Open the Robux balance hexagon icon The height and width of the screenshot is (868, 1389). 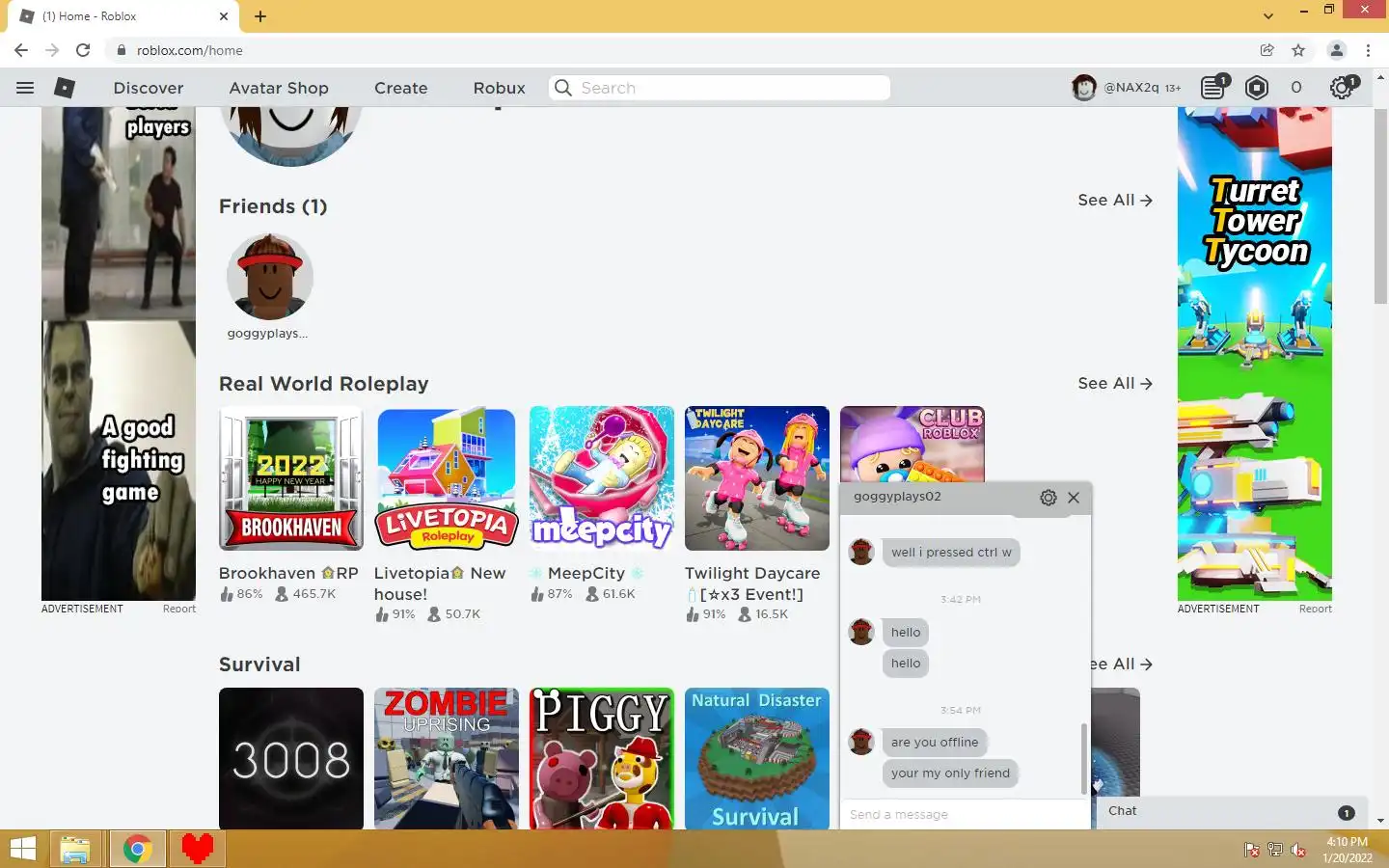[x=1256, y=88]
